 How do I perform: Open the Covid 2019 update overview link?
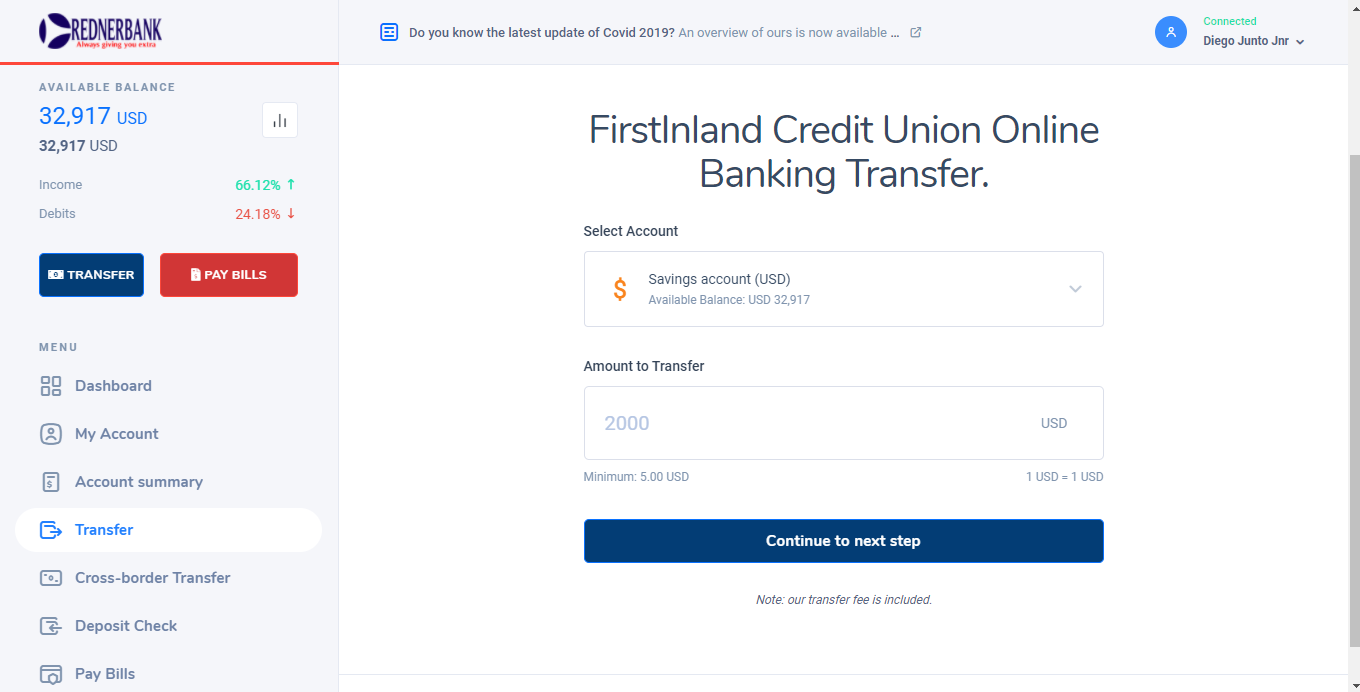coord(782,33)
